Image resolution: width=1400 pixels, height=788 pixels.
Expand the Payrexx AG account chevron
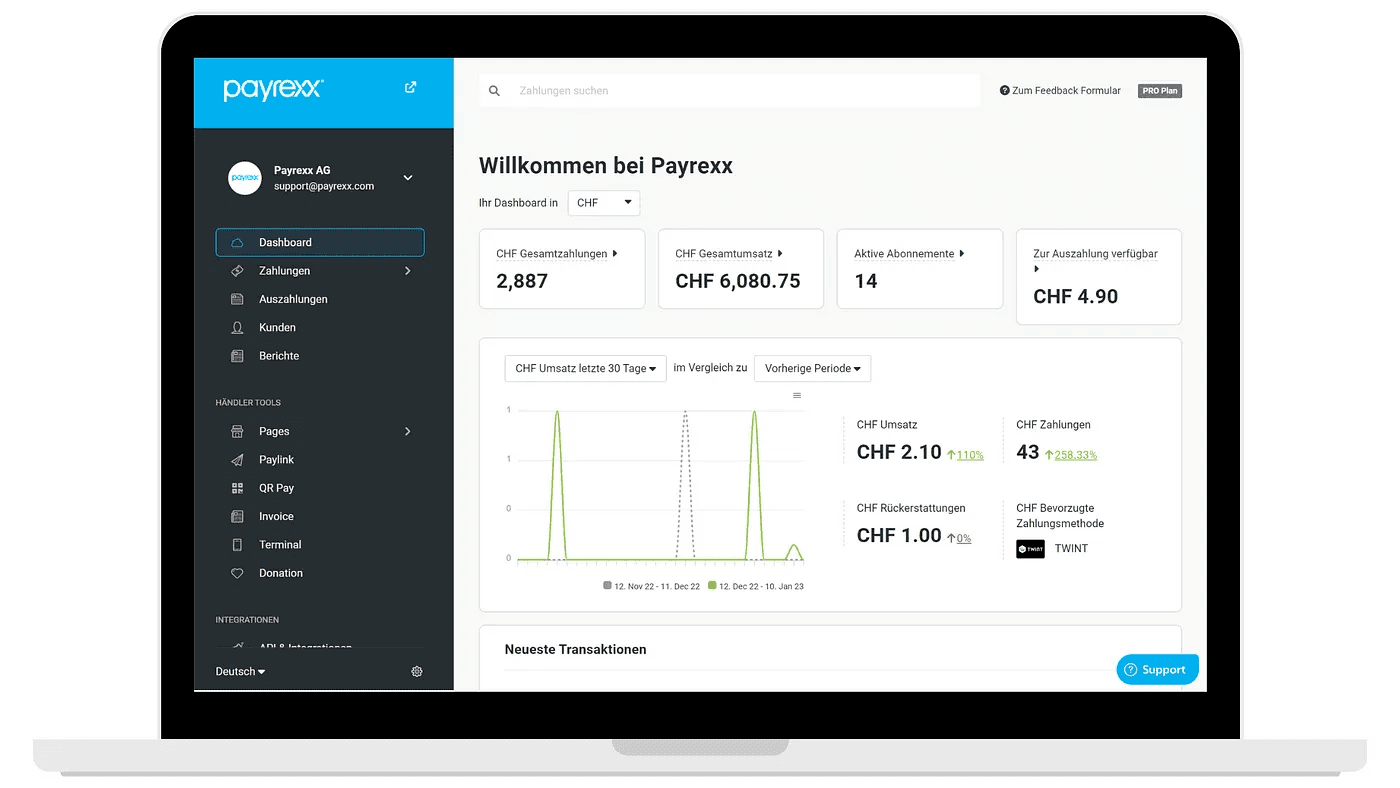pos(408,178)
